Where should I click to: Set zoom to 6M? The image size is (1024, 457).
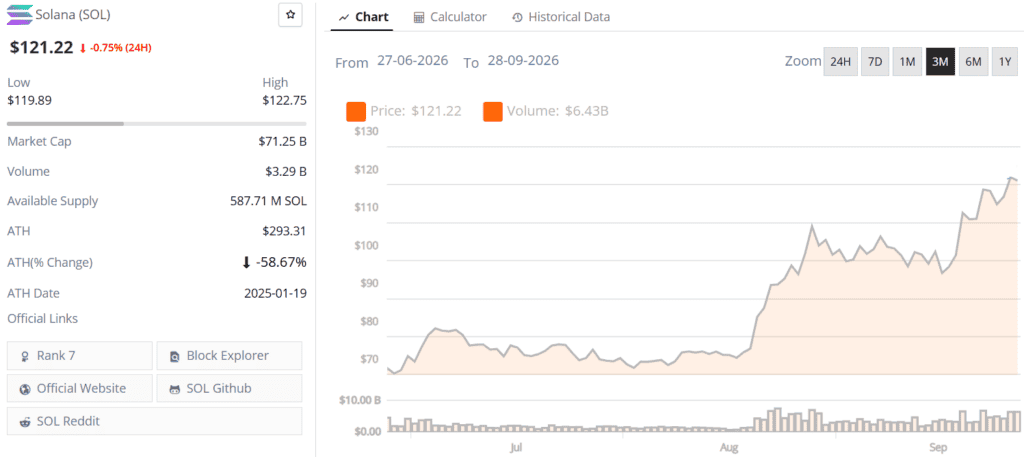(973, 61)
